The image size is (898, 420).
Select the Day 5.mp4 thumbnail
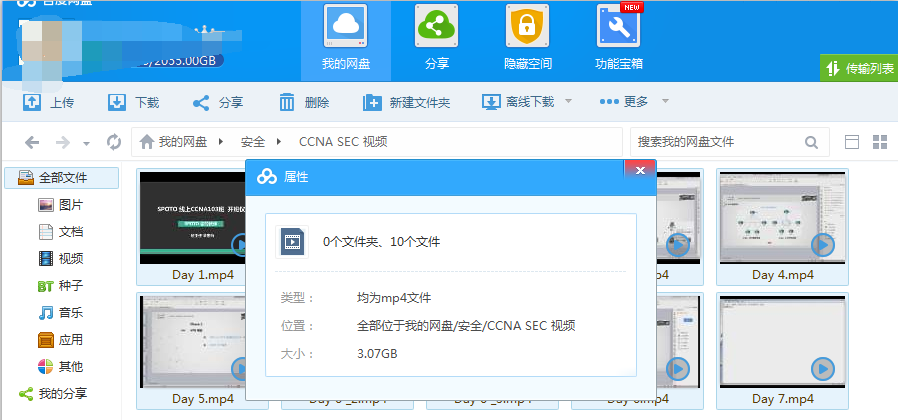(x=194, y=342)
